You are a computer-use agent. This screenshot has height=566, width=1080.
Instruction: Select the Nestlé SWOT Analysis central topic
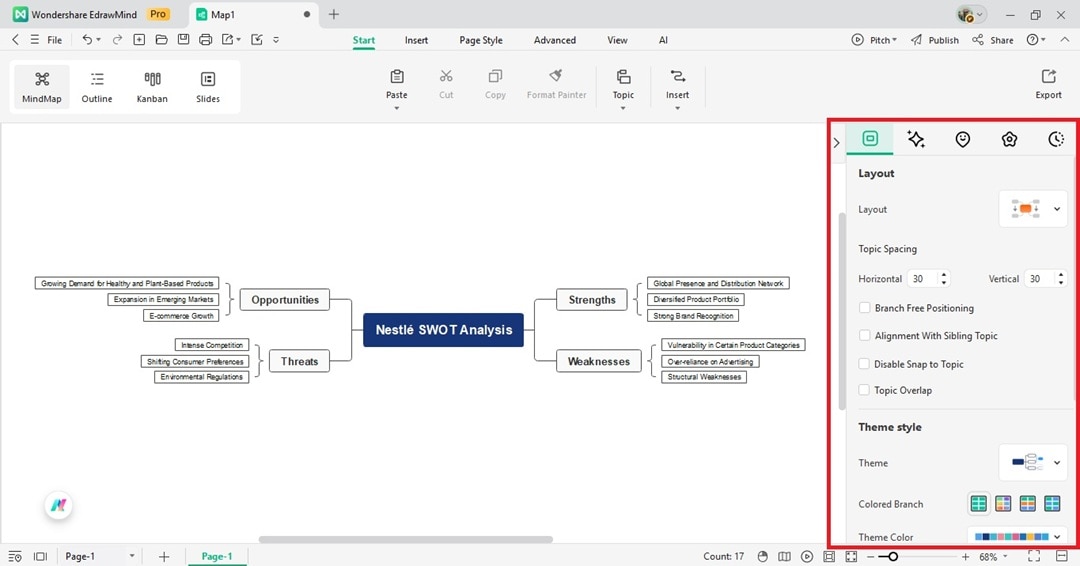pos(444,330)
